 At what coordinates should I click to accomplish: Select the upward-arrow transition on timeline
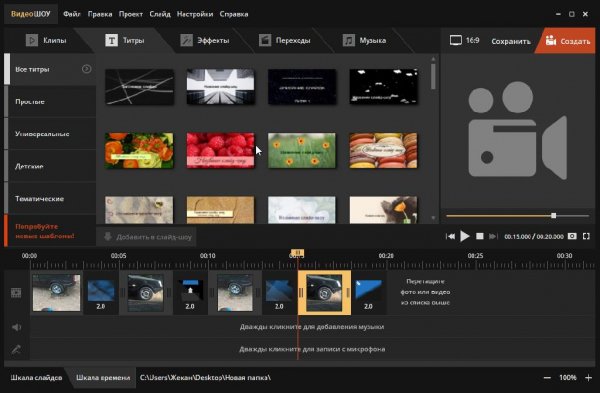point(190,294)
